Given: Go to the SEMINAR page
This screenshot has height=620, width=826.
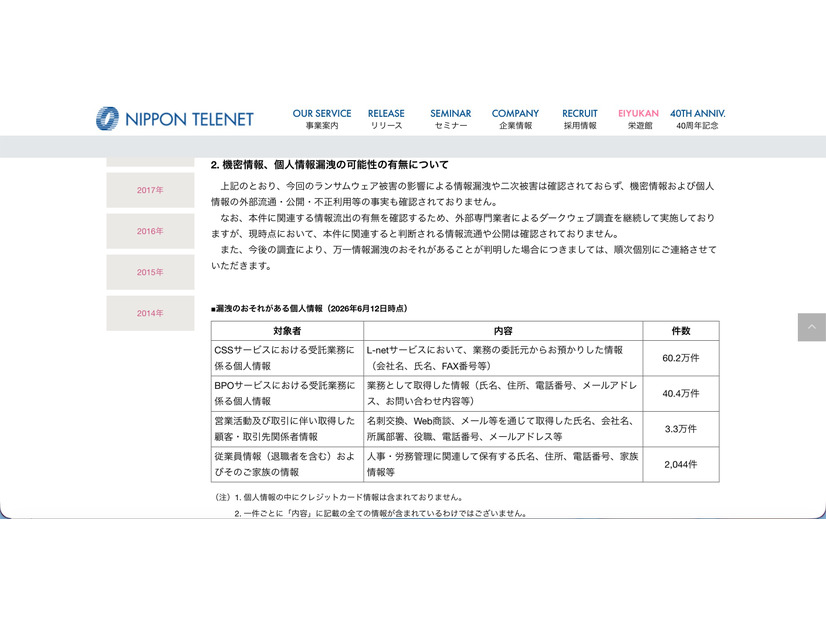Looking at the screenshot, I should click(450, 119).
